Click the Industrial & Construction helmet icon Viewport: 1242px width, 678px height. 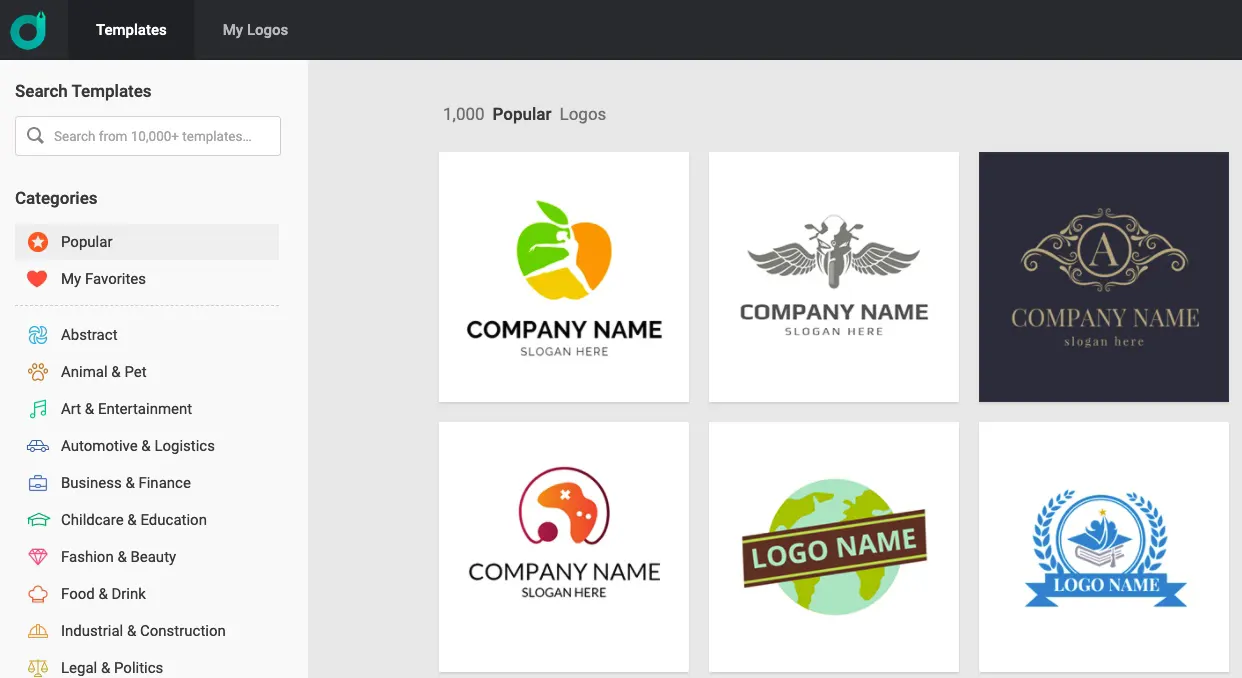(x=38, y=631)
